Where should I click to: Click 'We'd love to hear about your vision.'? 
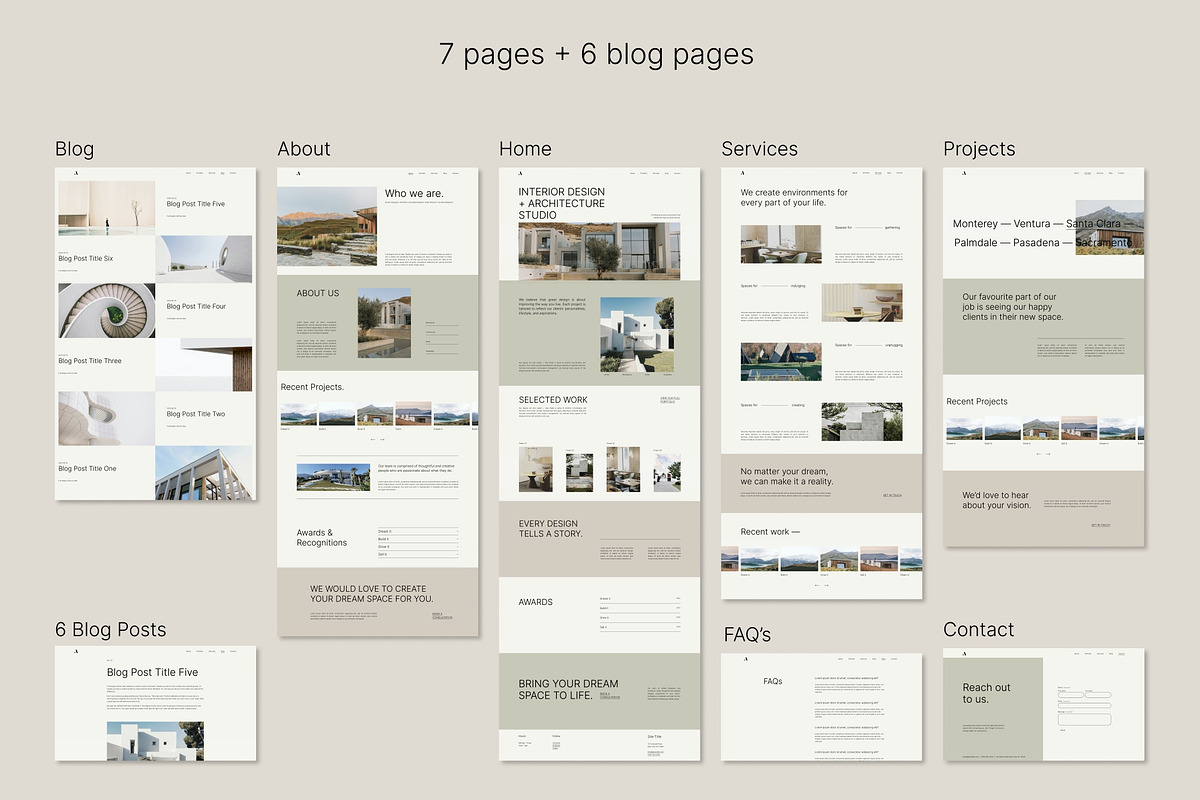pyautogui.click(x=995, y=500)
